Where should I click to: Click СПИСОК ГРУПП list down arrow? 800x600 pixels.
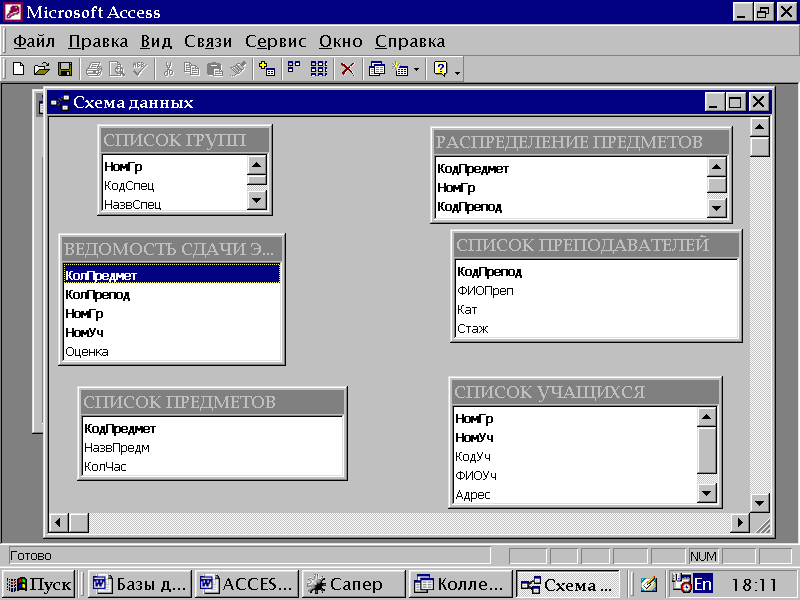tap(256, 200)
